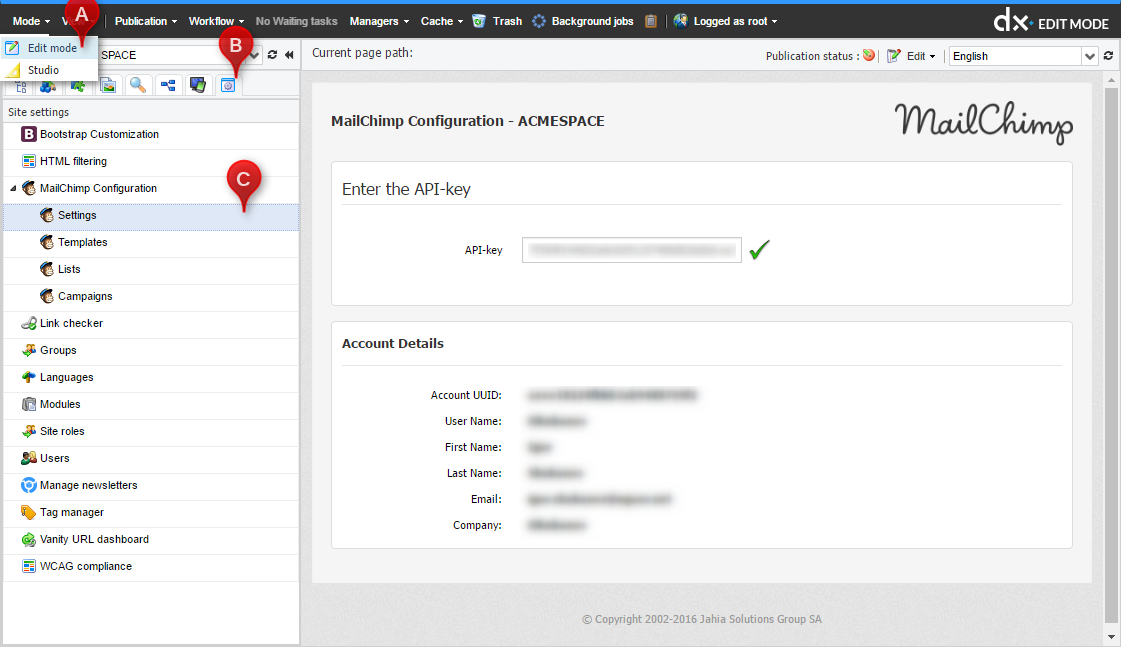Select Studio from the Mode menu
The width and height of the screenshot is (1121, 647).
[43, 70]
